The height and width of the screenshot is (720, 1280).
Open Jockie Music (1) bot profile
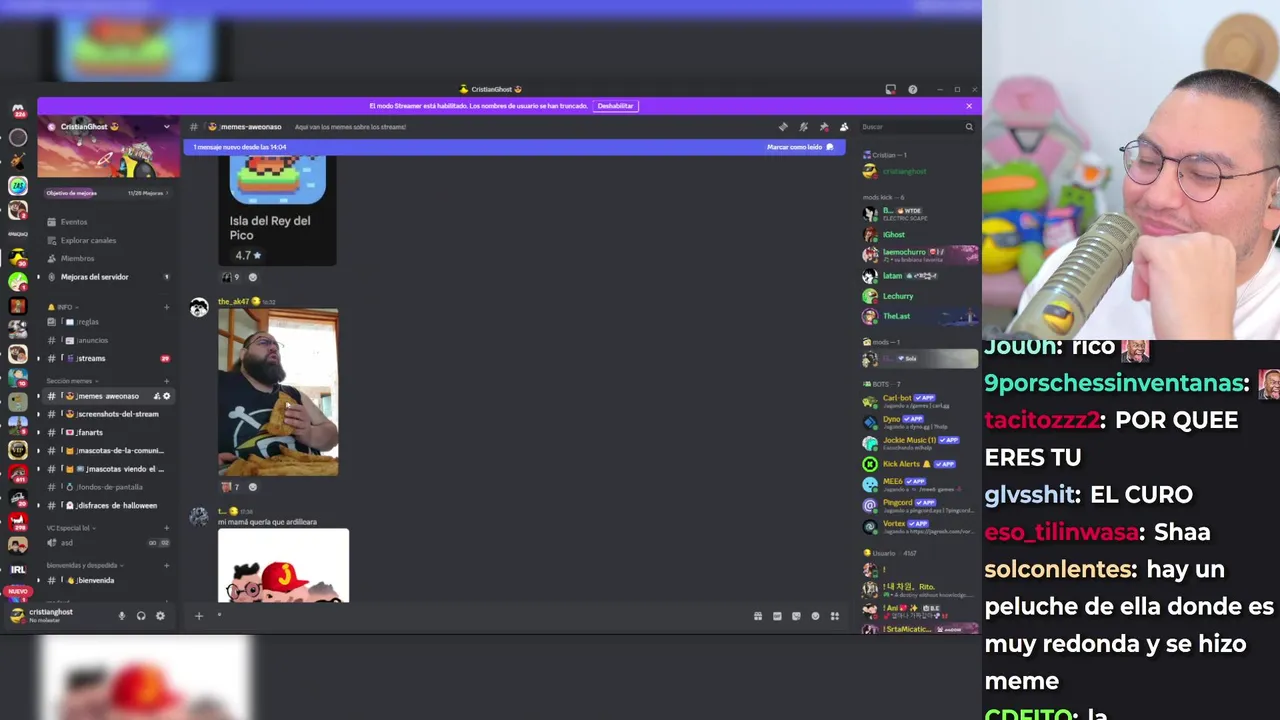click(920, 442)
